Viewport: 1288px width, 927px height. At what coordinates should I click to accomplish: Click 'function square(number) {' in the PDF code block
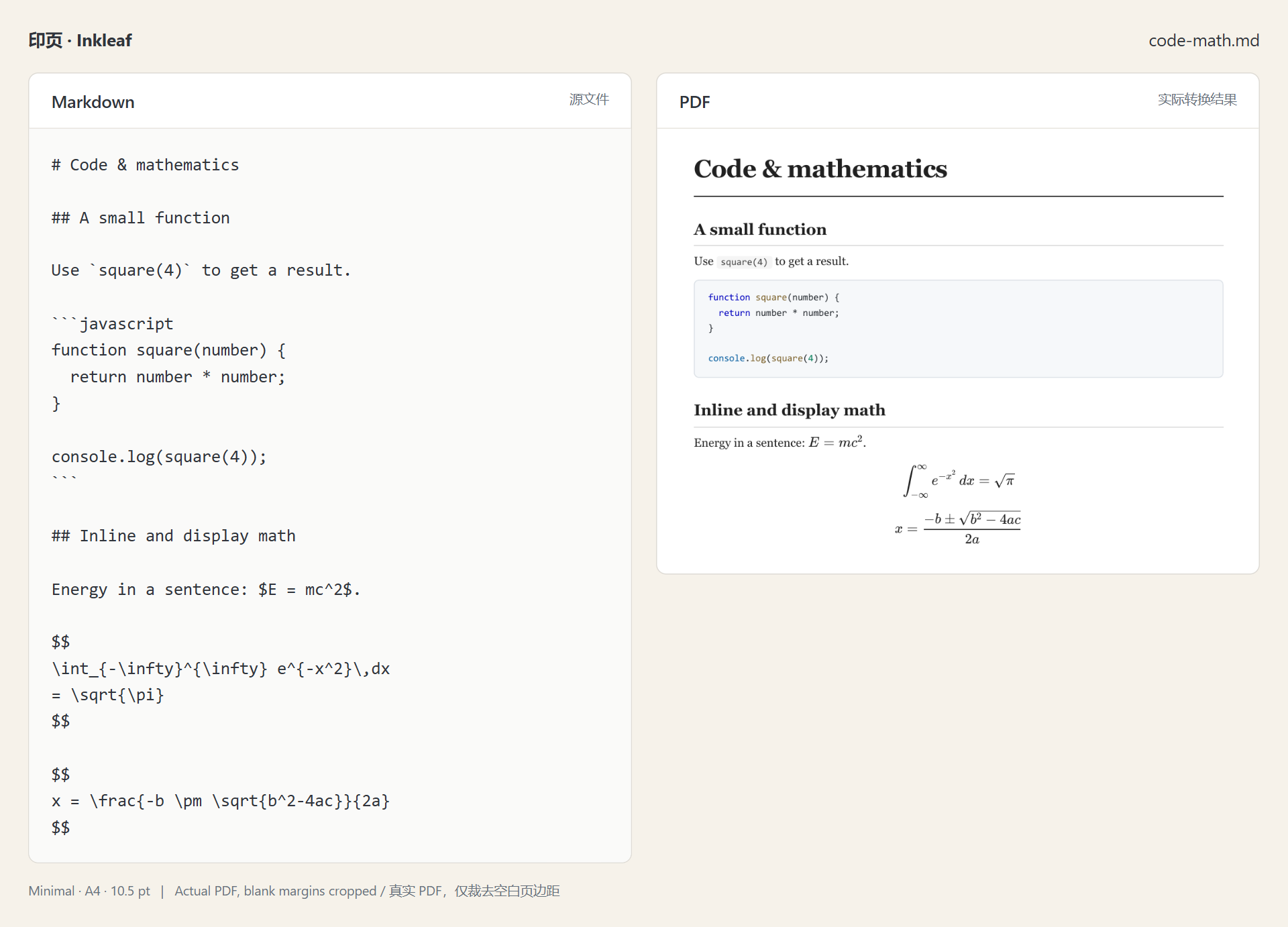(x=773, y=297)
